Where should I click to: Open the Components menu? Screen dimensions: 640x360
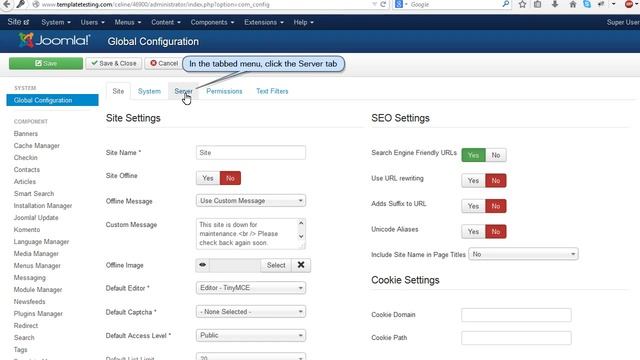click(x=212, y=22)
